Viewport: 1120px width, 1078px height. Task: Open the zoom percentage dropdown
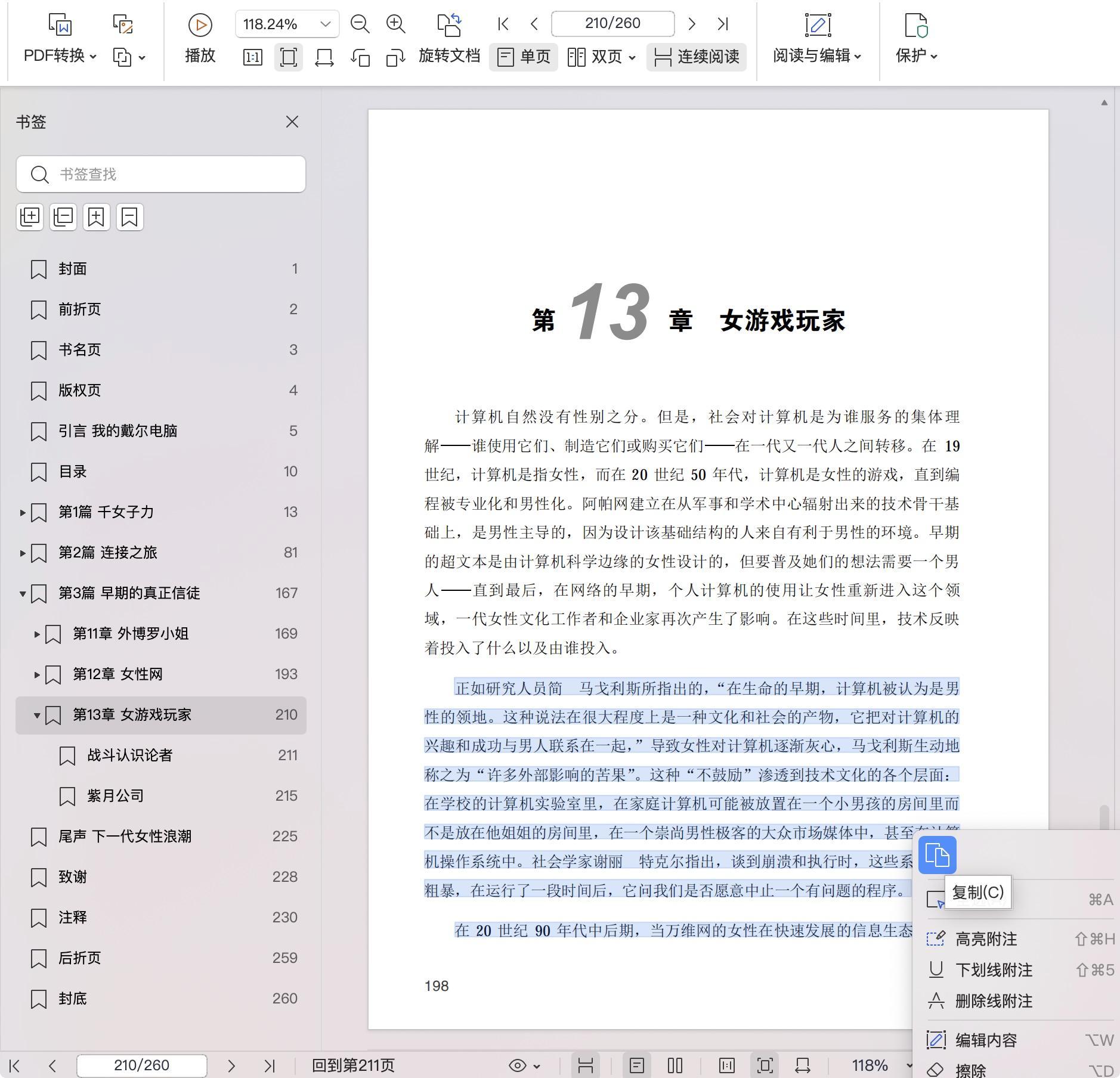pyautogui.click(x=326, y=24)
